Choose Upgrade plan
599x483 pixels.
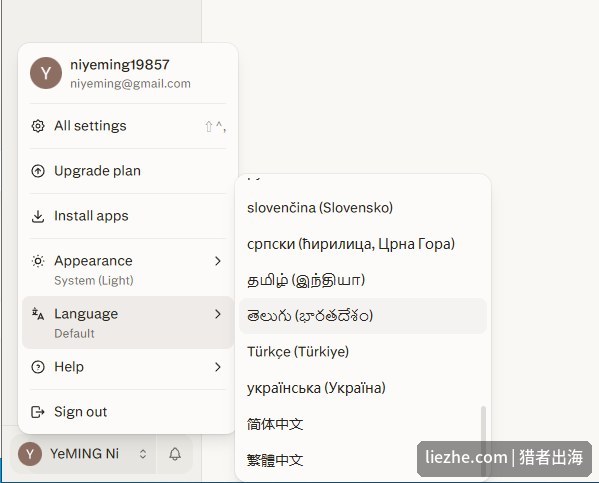[128, 171]
